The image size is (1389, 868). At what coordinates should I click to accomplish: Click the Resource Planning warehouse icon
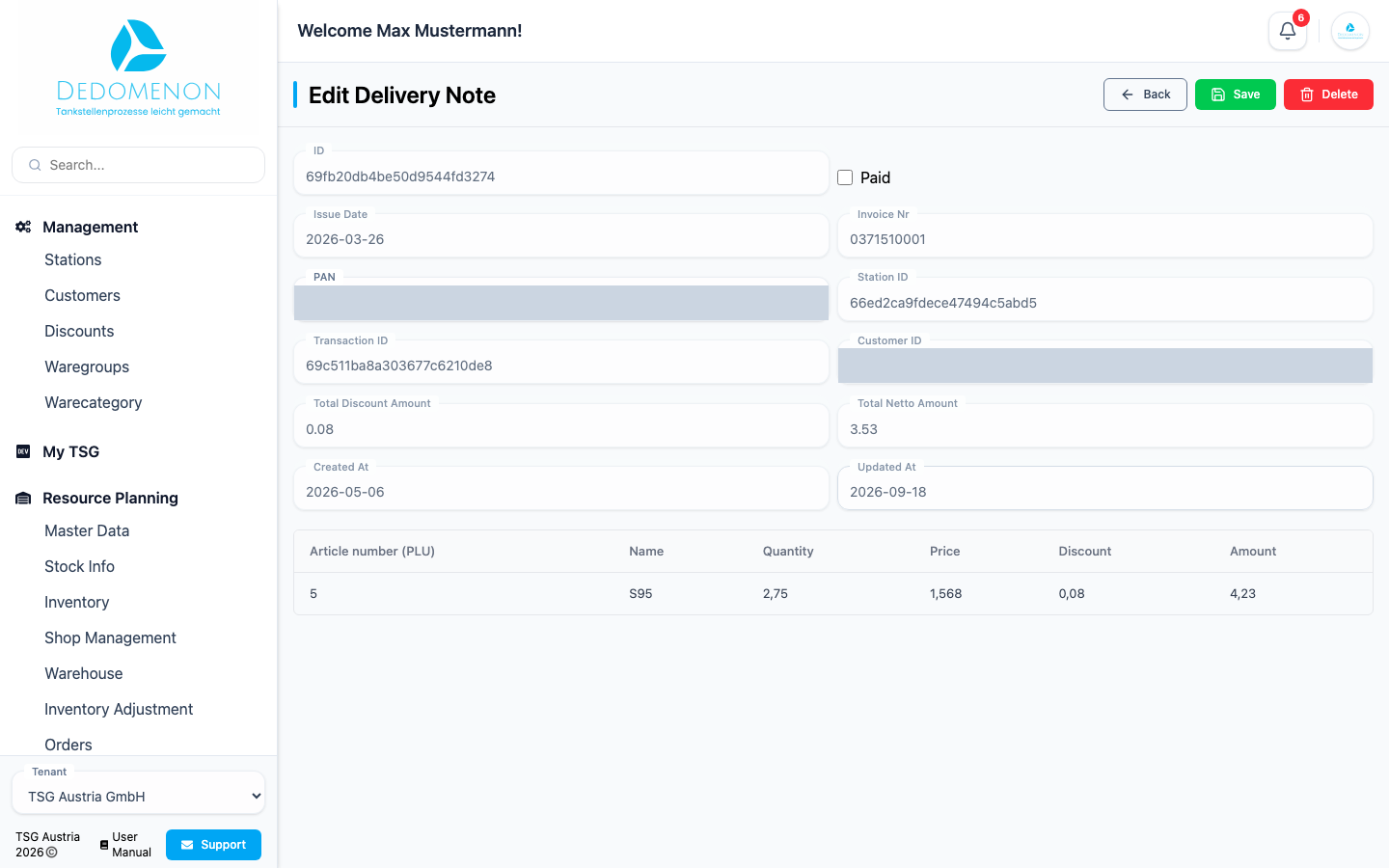23,498
